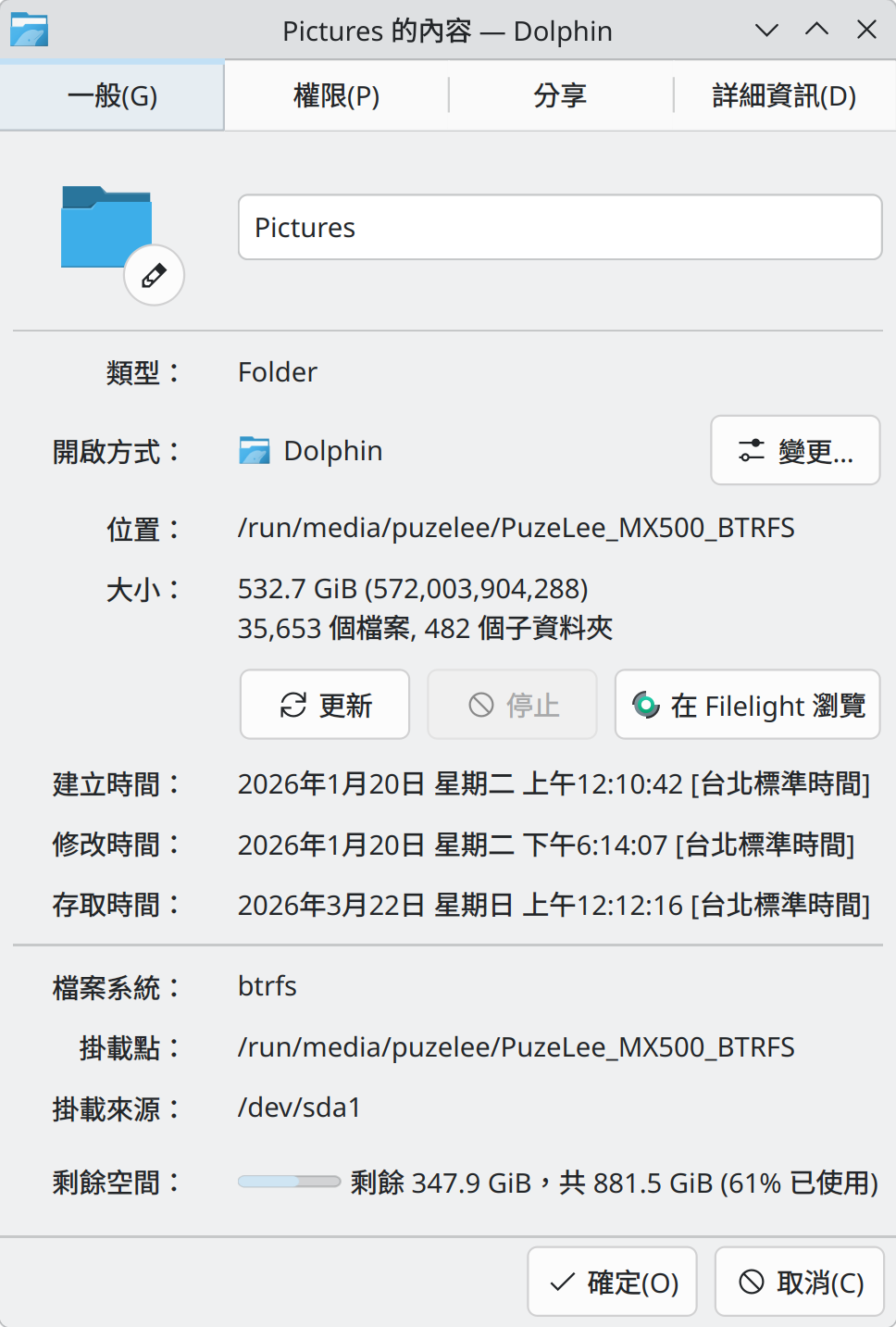
Task: Click the checkmark icon on 確定 button
Action: 562,1282
